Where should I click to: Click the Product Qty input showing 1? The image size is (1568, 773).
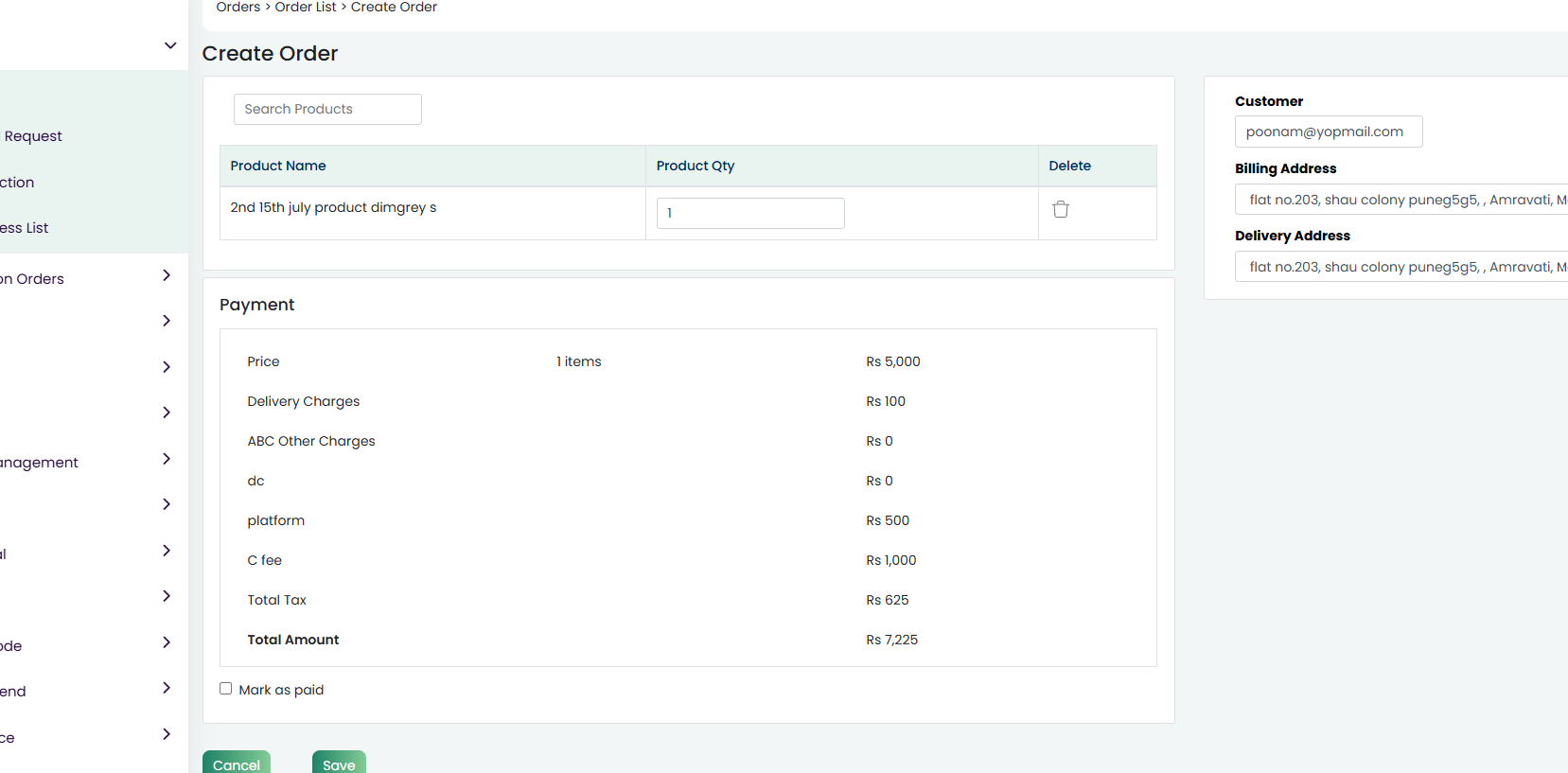750,213
